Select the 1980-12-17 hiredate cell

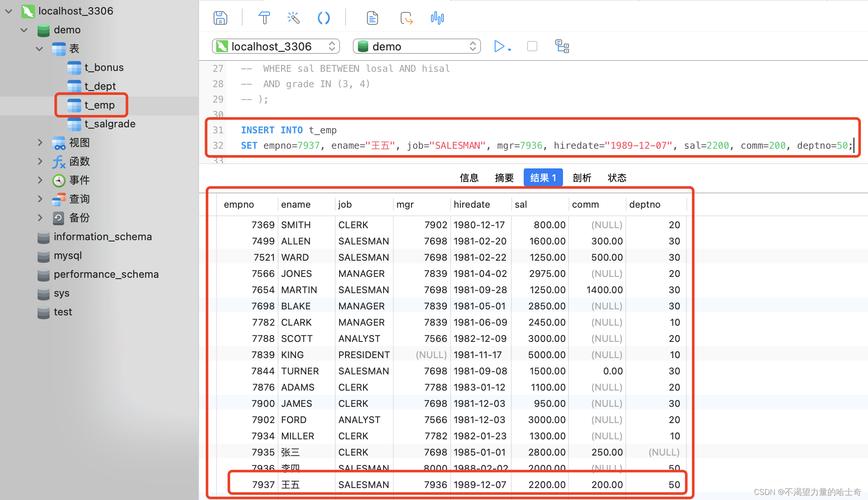point(479,225)
